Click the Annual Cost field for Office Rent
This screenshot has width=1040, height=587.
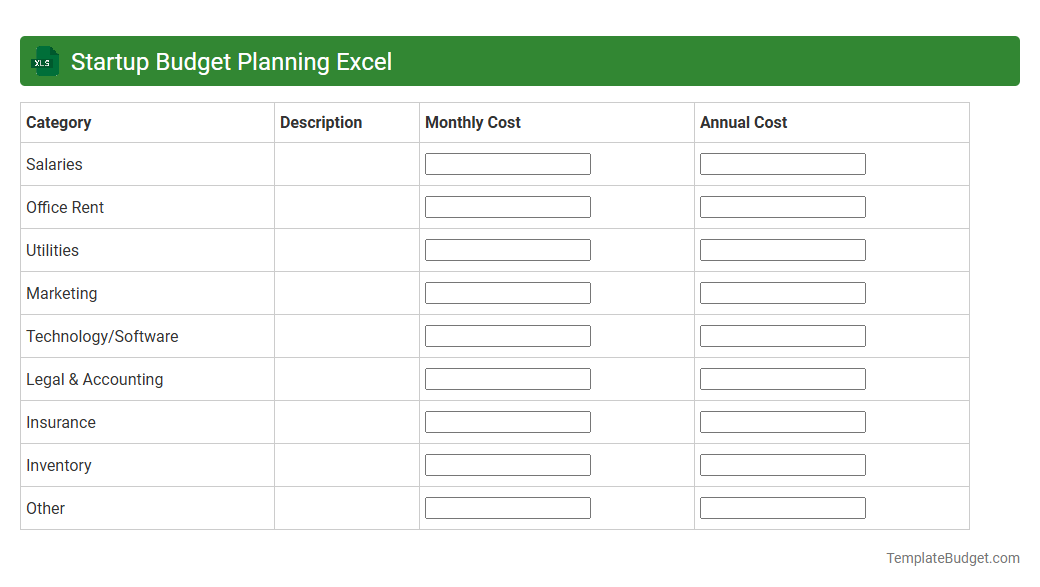pyautogui.click(x=783, y=206)
